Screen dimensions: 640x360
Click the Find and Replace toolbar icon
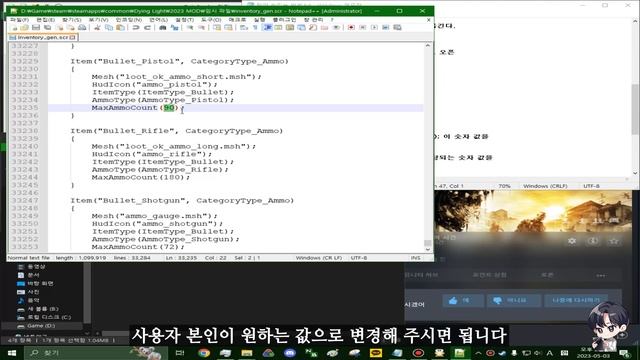point(175,27)
